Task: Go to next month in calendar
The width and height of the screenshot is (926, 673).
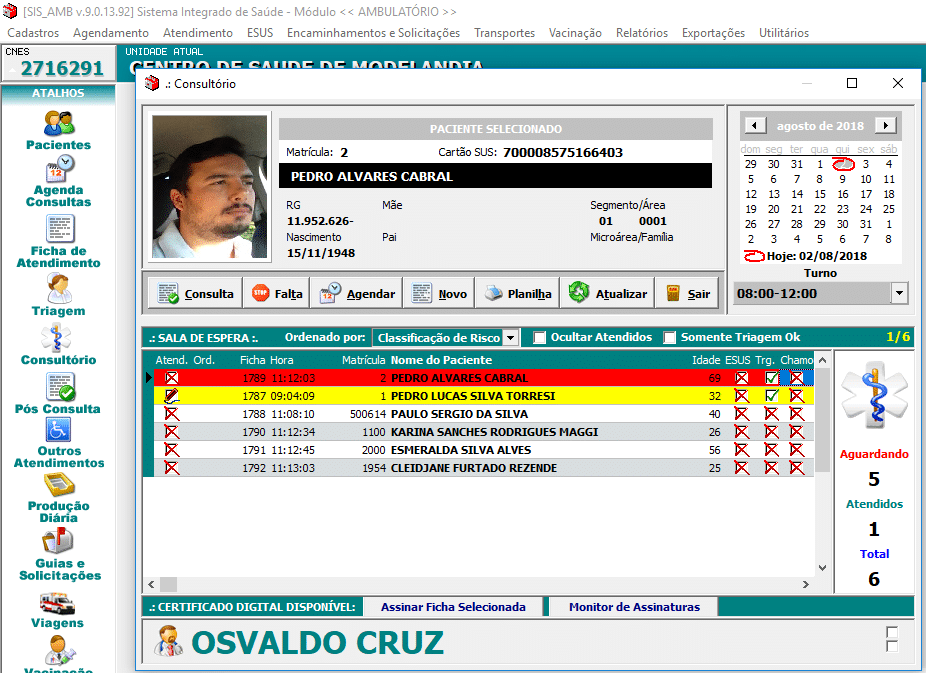Action: pyautogui.click(x=885, y=126)
